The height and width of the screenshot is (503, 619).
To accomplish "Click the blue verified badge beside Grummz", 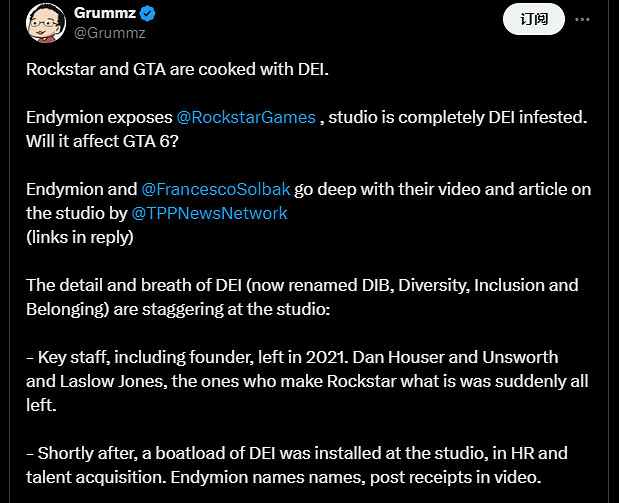I will point(147,14).
